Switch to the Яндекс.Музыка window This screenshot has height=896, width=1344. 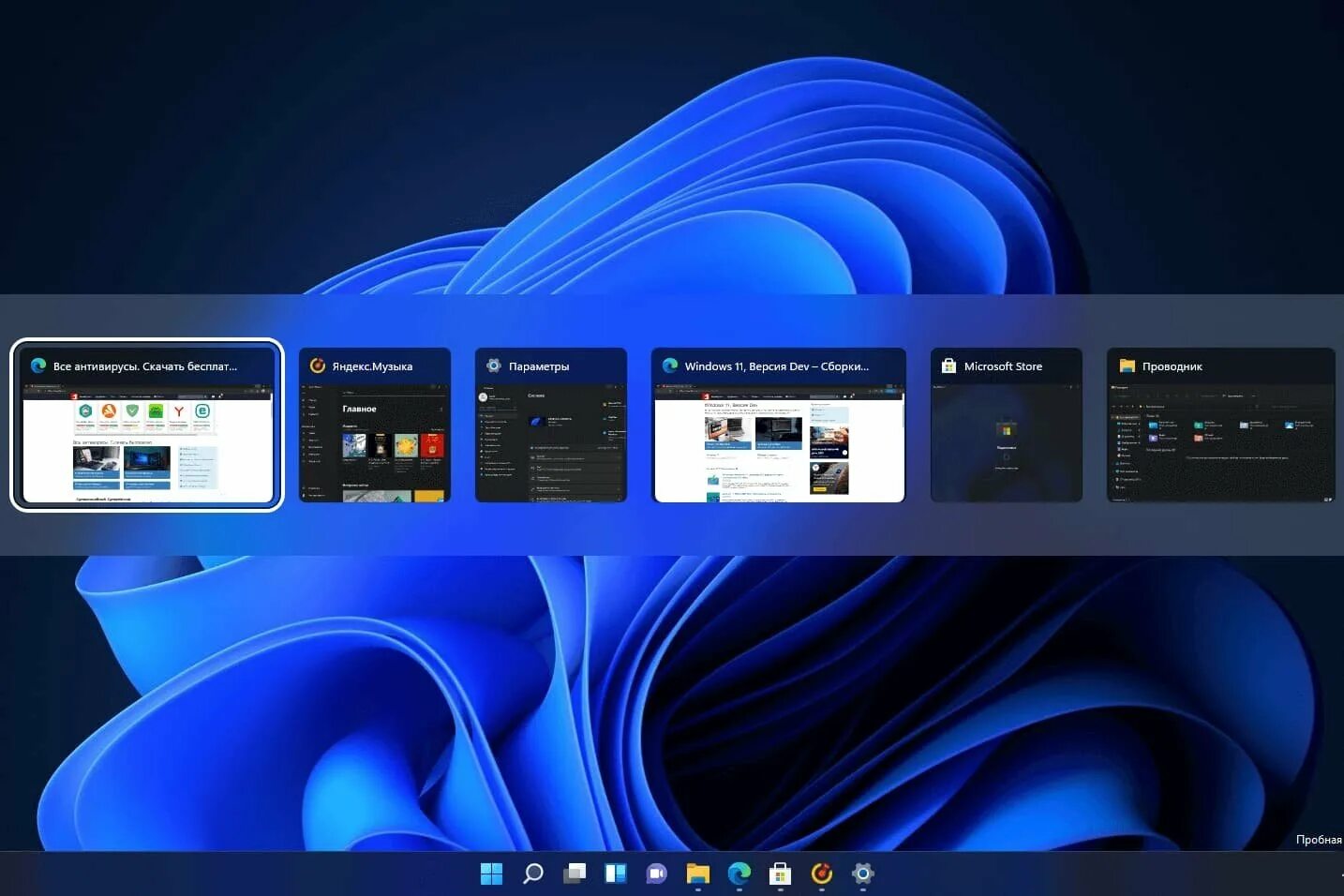(375, 425)
